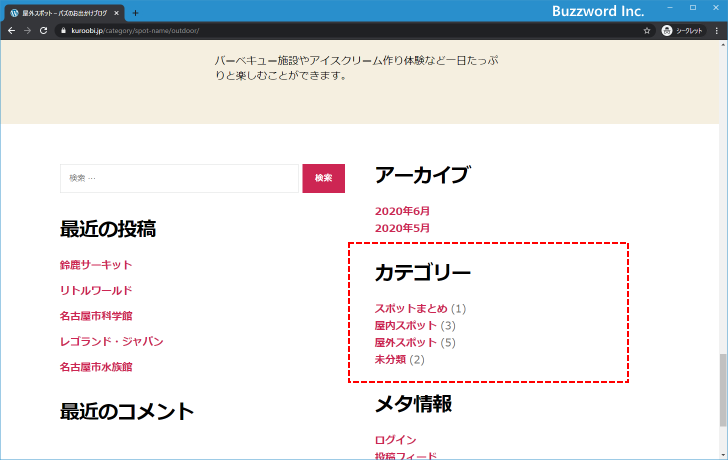Viewport: 728px width, 460px height.
Task: Click the ログイン meta link
Action: (x=396, y=440)
